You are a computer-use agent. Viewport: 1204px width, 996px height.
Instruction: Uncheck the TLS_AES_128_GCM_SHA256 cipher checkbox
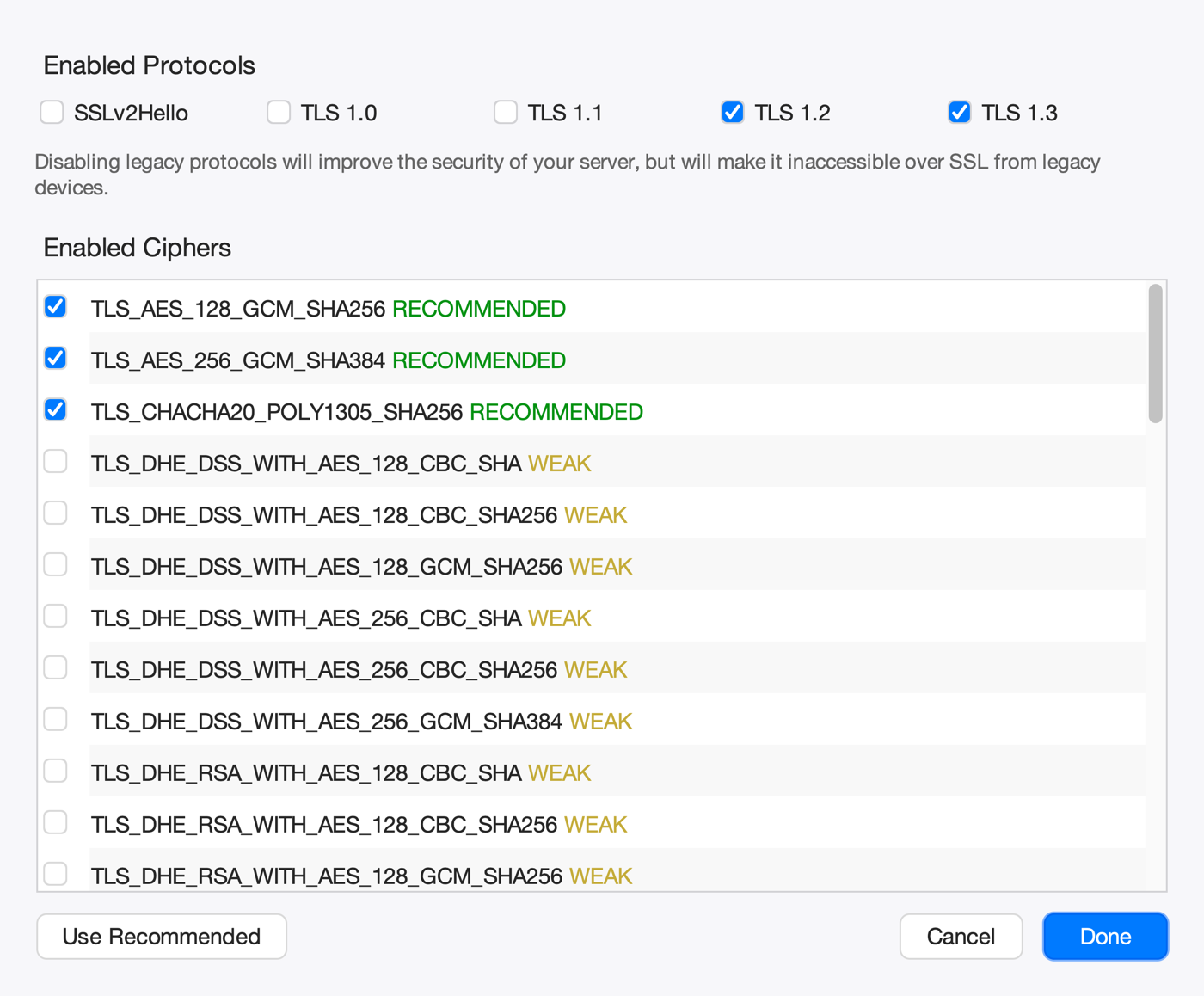coord(56,307)
